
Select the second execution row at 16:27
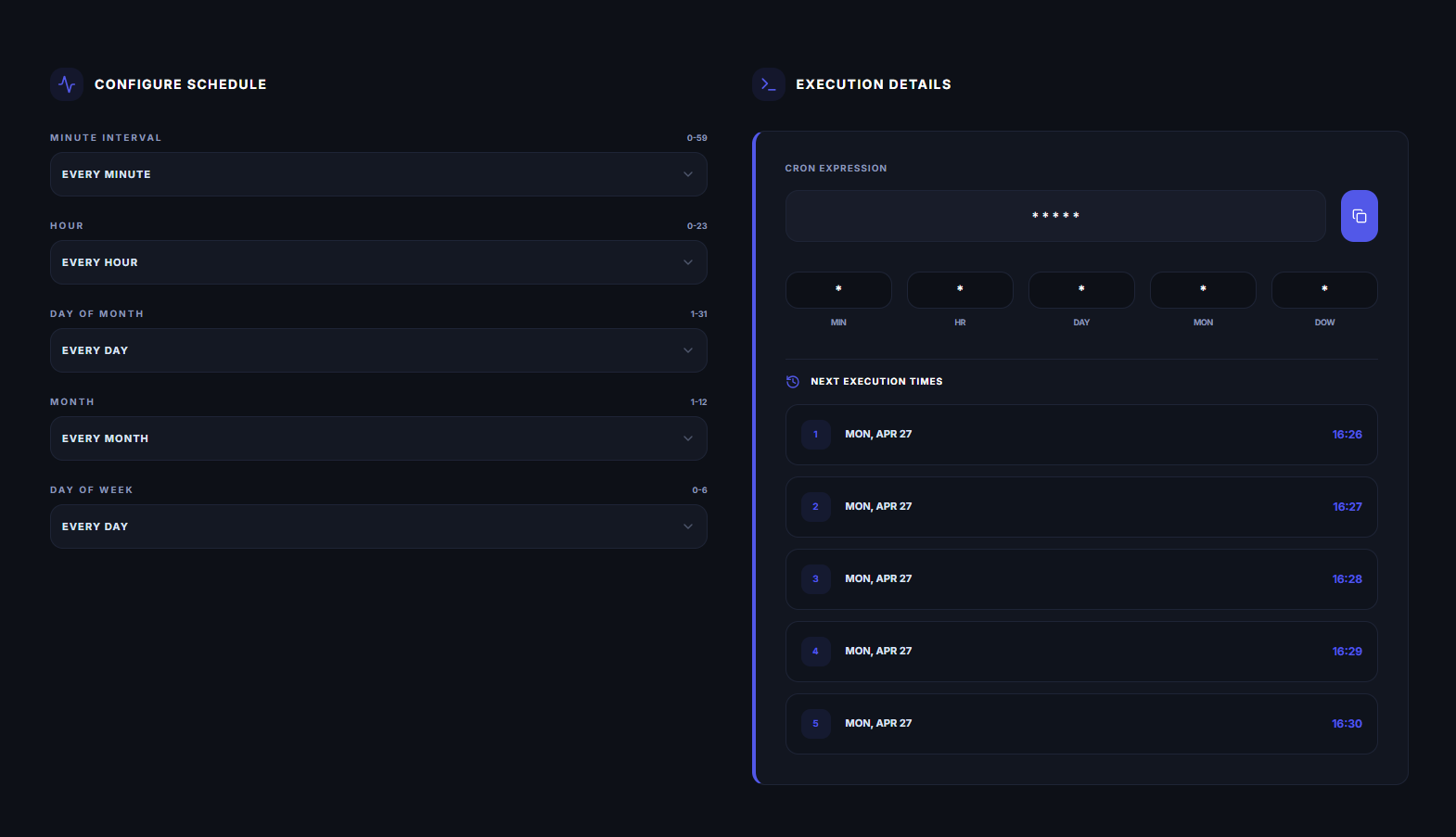[1081, 507]
